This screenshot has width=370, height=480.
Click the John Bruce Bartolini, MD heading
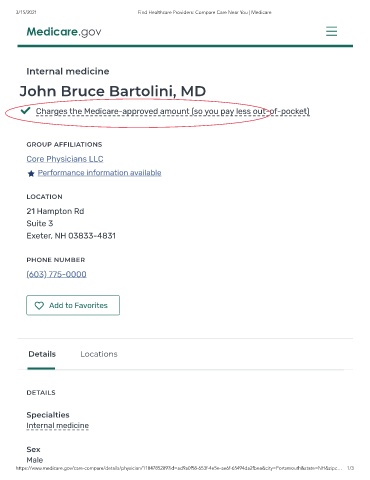113,91
